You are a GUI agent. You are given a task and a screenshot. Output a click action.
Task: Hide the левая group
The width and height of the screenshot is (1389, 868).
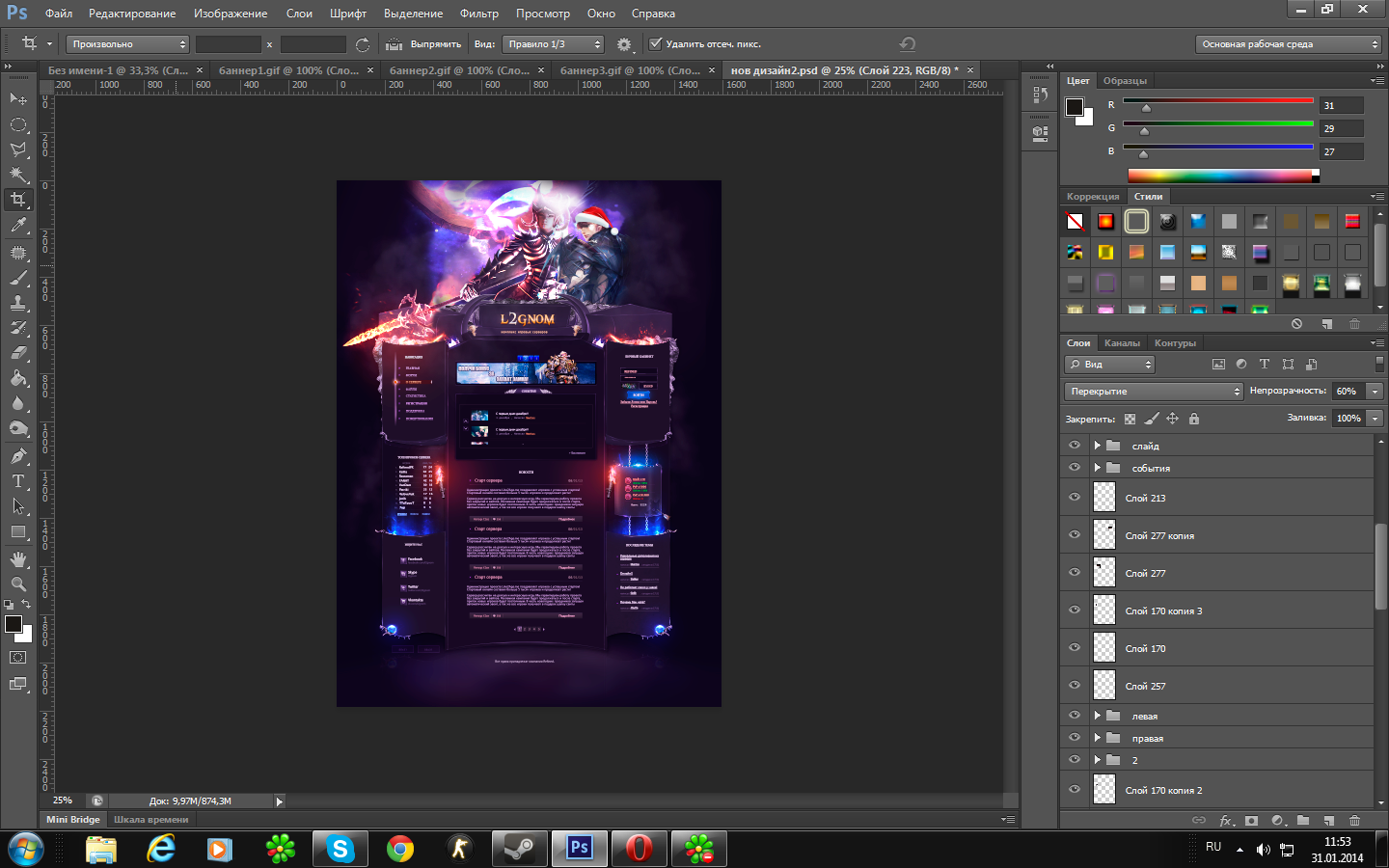[1074, 716]
